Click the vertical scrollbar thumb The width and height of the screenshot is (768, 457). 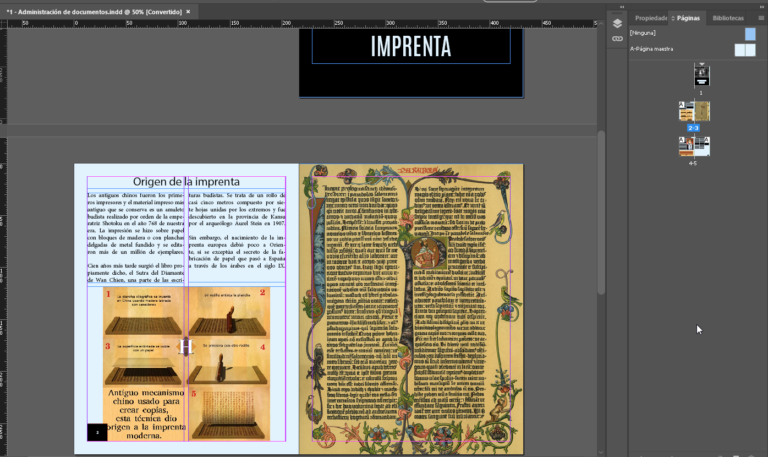point(601,212)
